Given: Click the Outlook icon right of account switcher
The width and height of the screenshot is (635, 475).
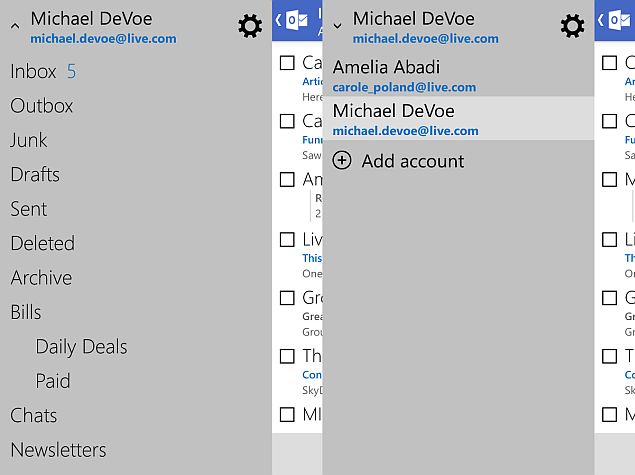Looking at the screenshot, I should (614, 20).
